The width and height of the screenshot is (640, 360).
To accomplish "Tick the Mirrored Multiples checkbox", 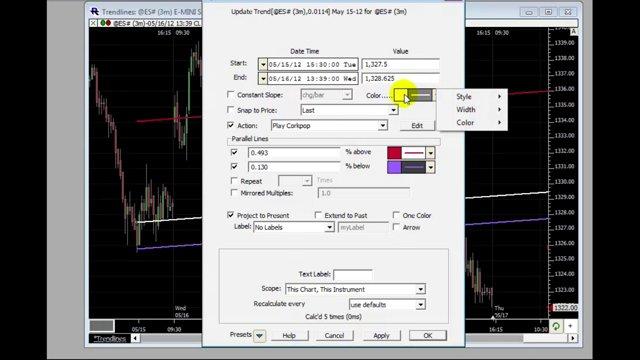I will tap(234, 193).
